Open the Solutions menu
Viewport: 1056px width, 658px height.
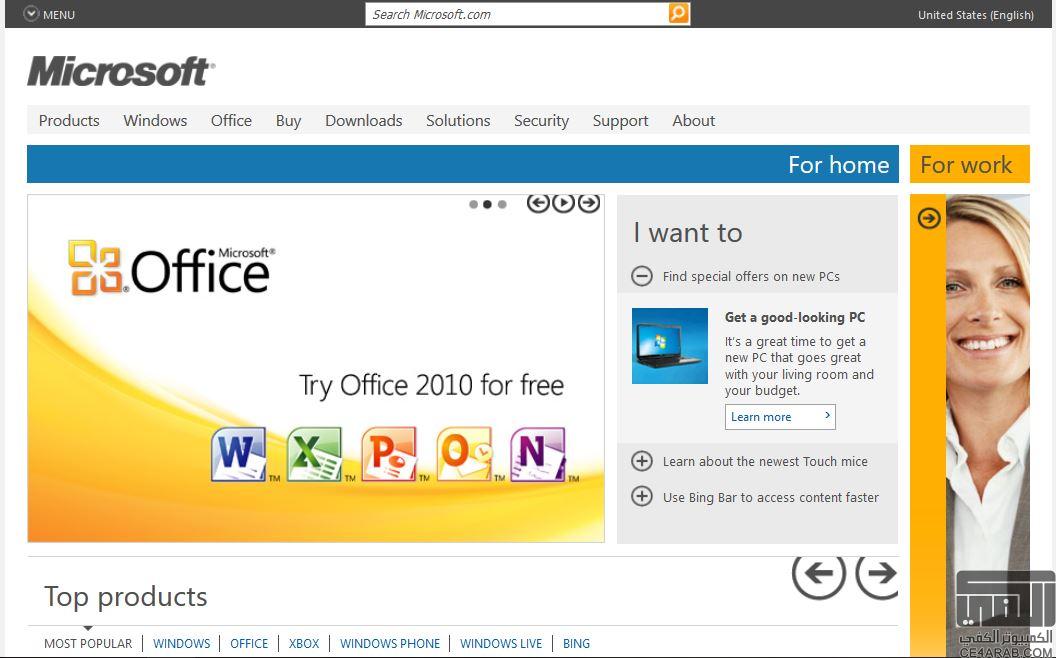[458, 121]
